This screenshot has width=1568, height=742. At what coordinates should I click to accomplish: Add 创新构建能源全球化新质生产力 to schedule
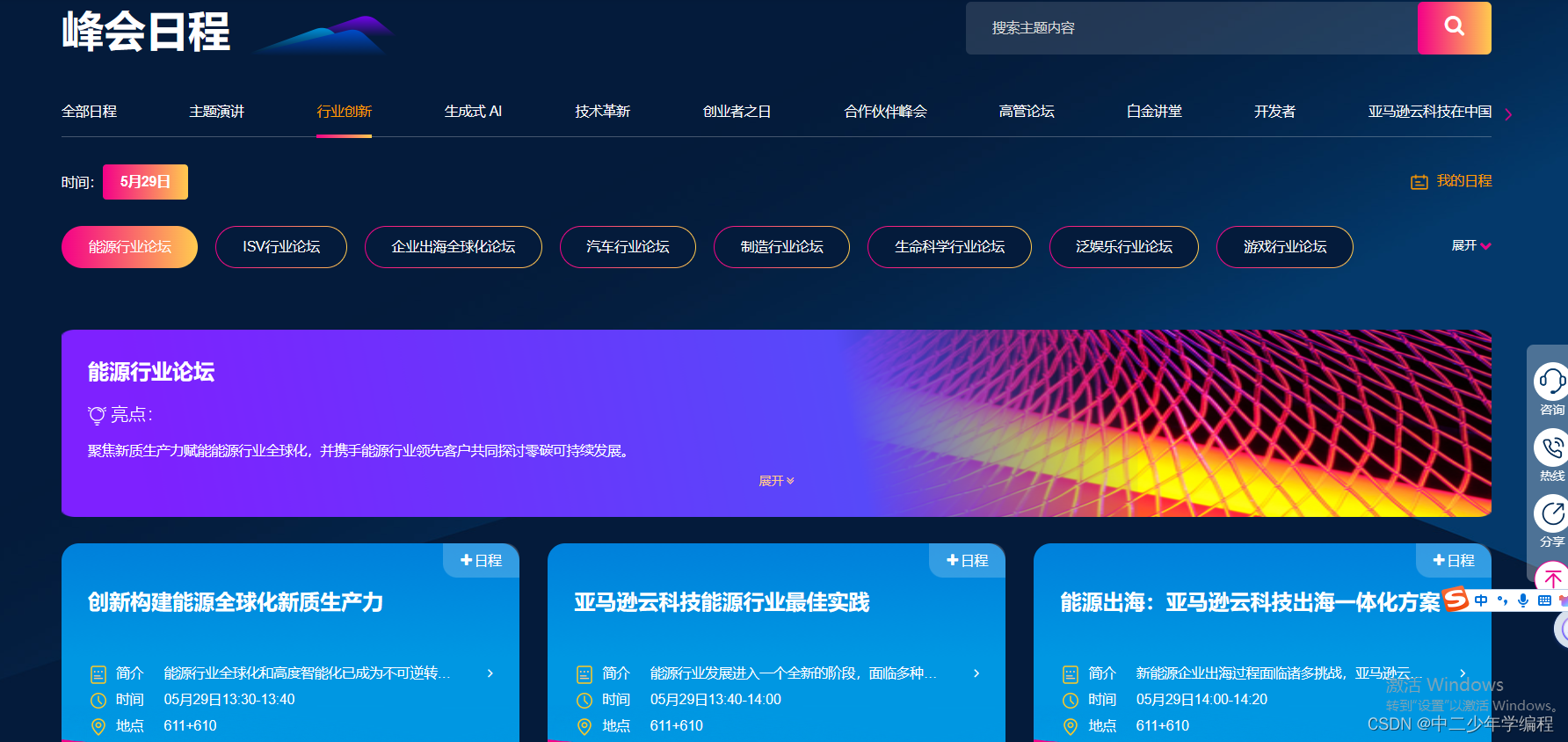481,560
